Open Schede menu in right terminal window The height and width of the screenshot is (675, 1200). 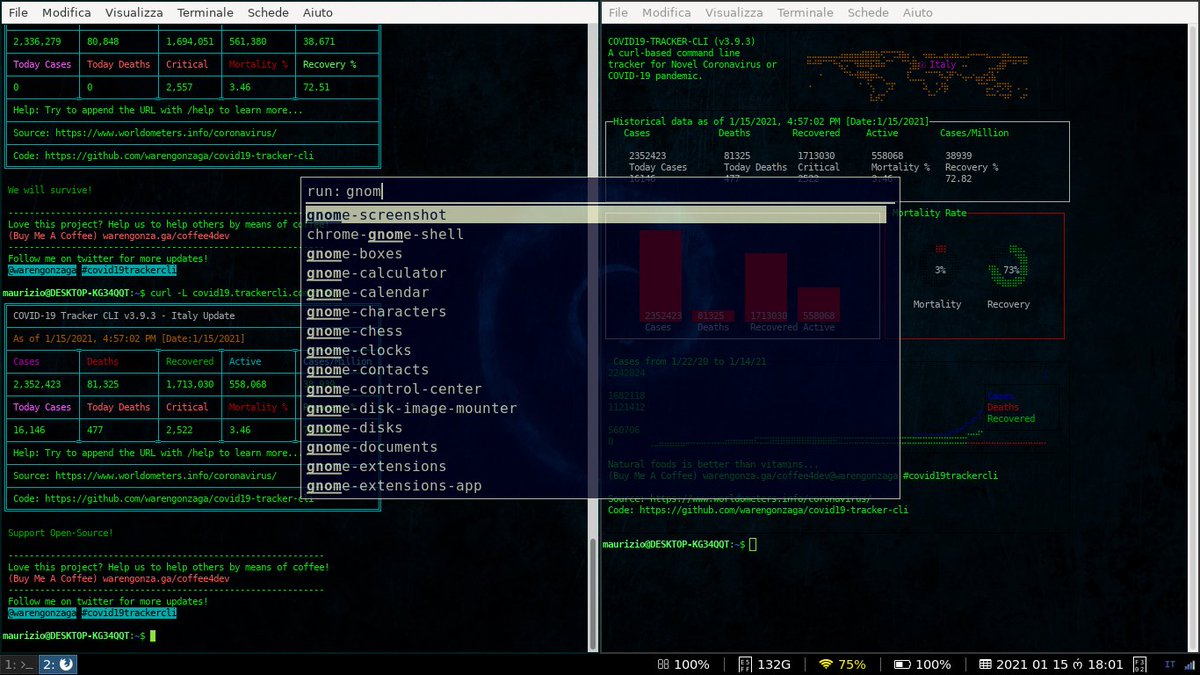pos(868,13)
